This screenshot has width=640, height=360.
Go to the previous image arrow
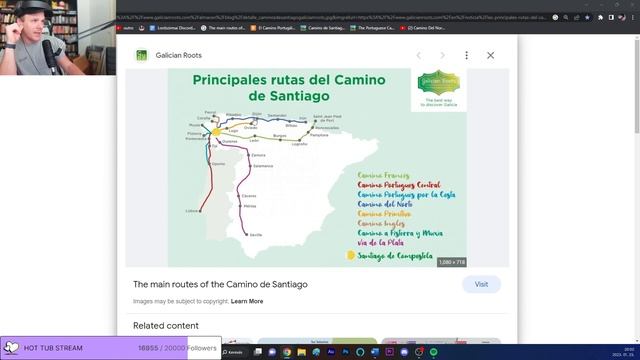[418, 56]
